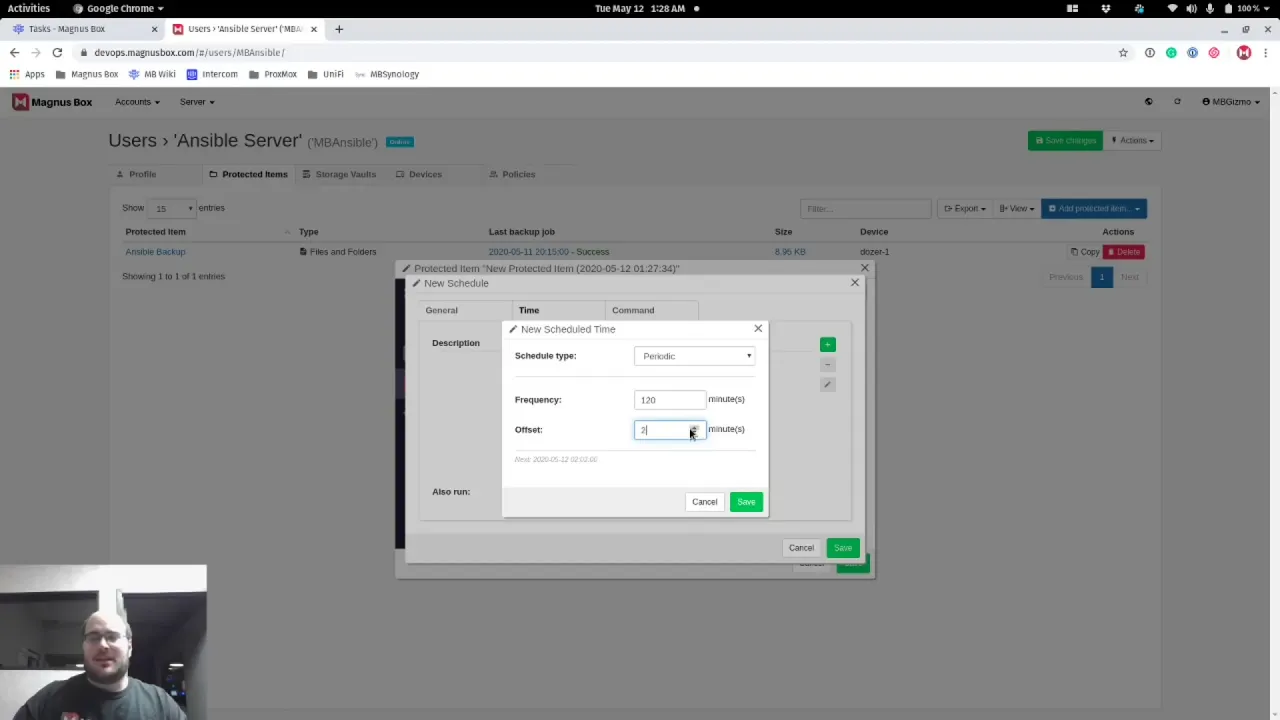Open the Protected Items tab
Image resolution: width=1280 pixels, height=720 pixels.
tap(248, 174)
